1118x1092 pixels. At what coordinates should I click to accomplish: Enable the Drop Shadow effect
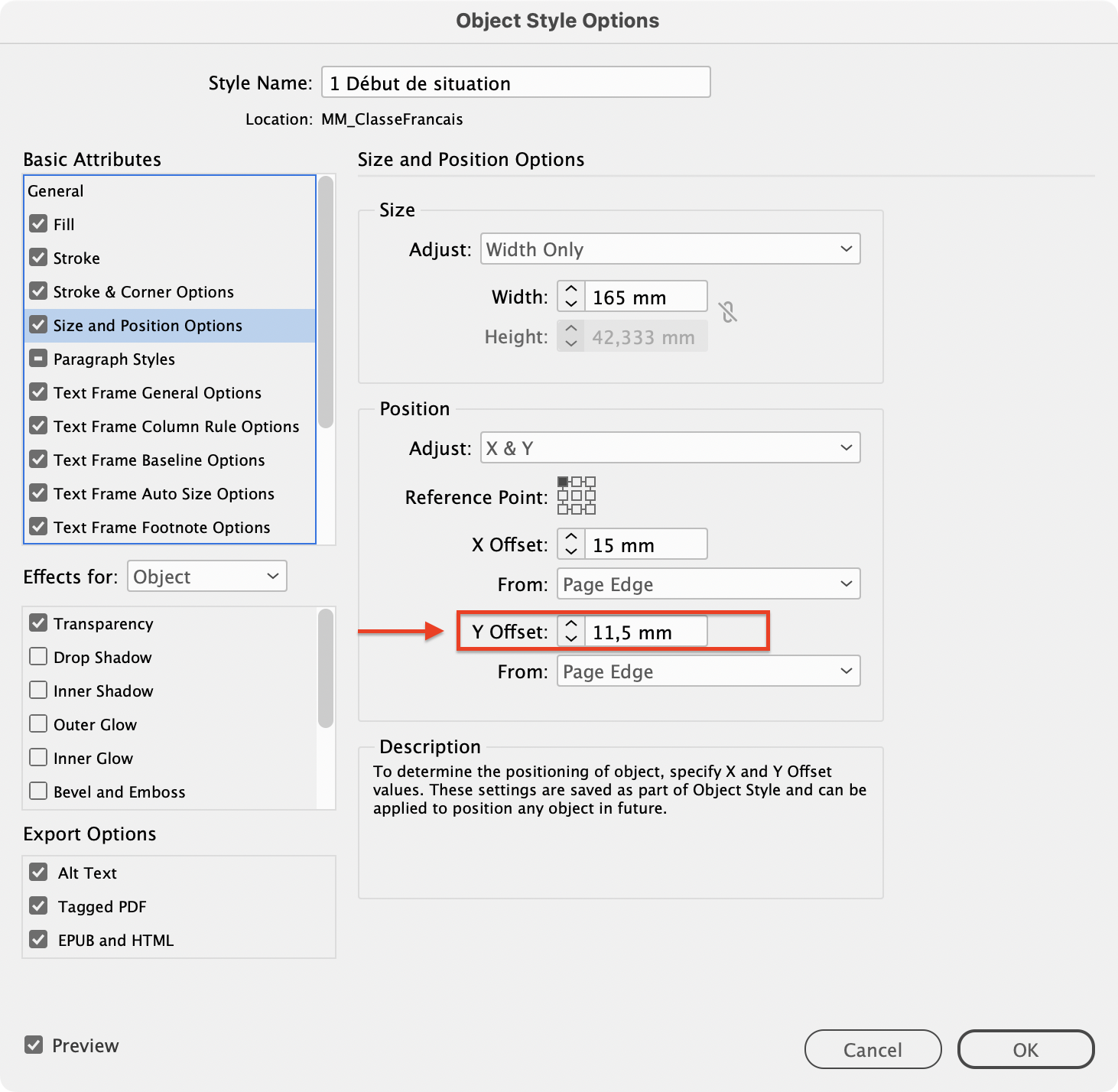click(38, 656)
